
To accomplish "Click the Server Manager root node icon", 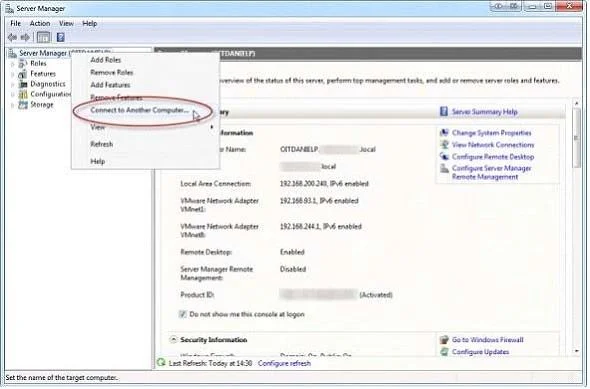I will click(x=13, y=53).
